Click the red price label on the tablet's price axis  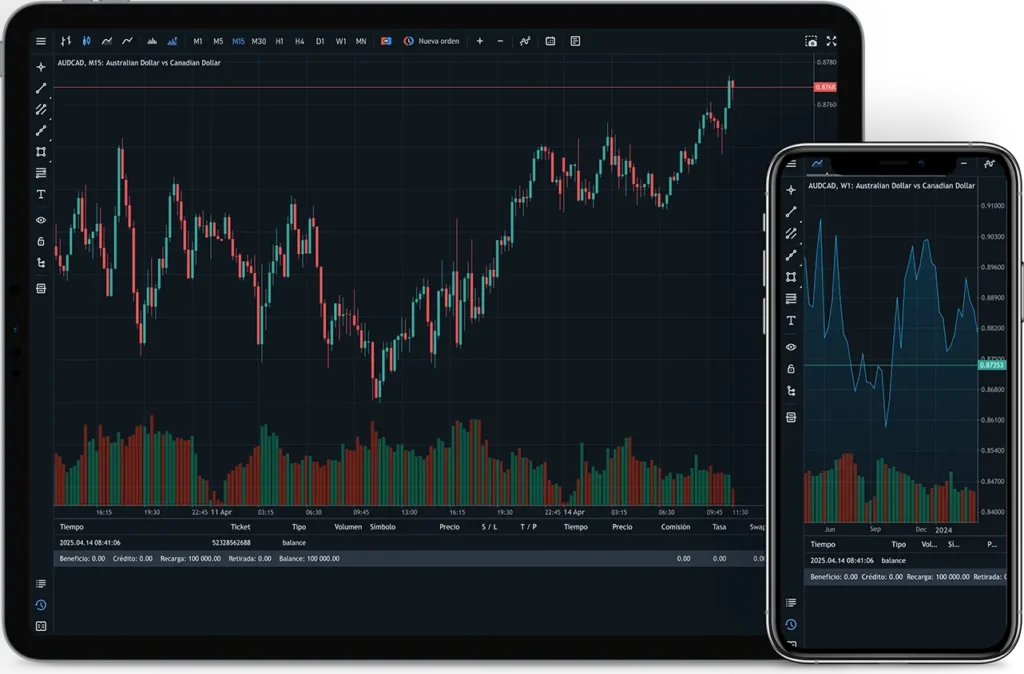click(x=825, y=87)
